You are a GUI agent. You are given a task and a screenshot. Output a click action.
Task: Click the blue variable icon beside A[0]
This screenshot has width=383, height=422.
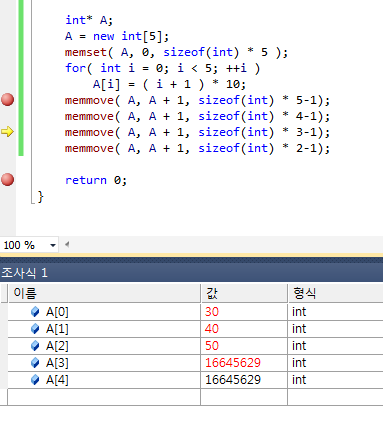pyautogui.click(x=35, y=312)
